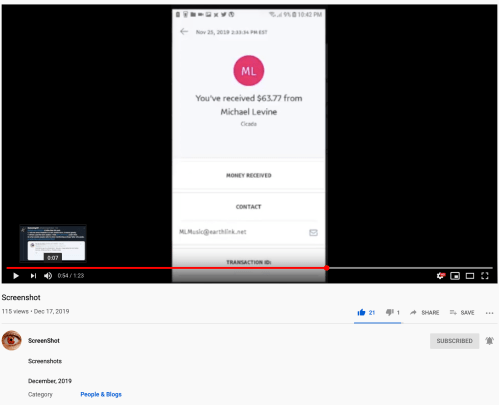The height and width of the screenshot is (405, 499).
Task: Click the Michael Levine name text
Action: coord(249,112)
